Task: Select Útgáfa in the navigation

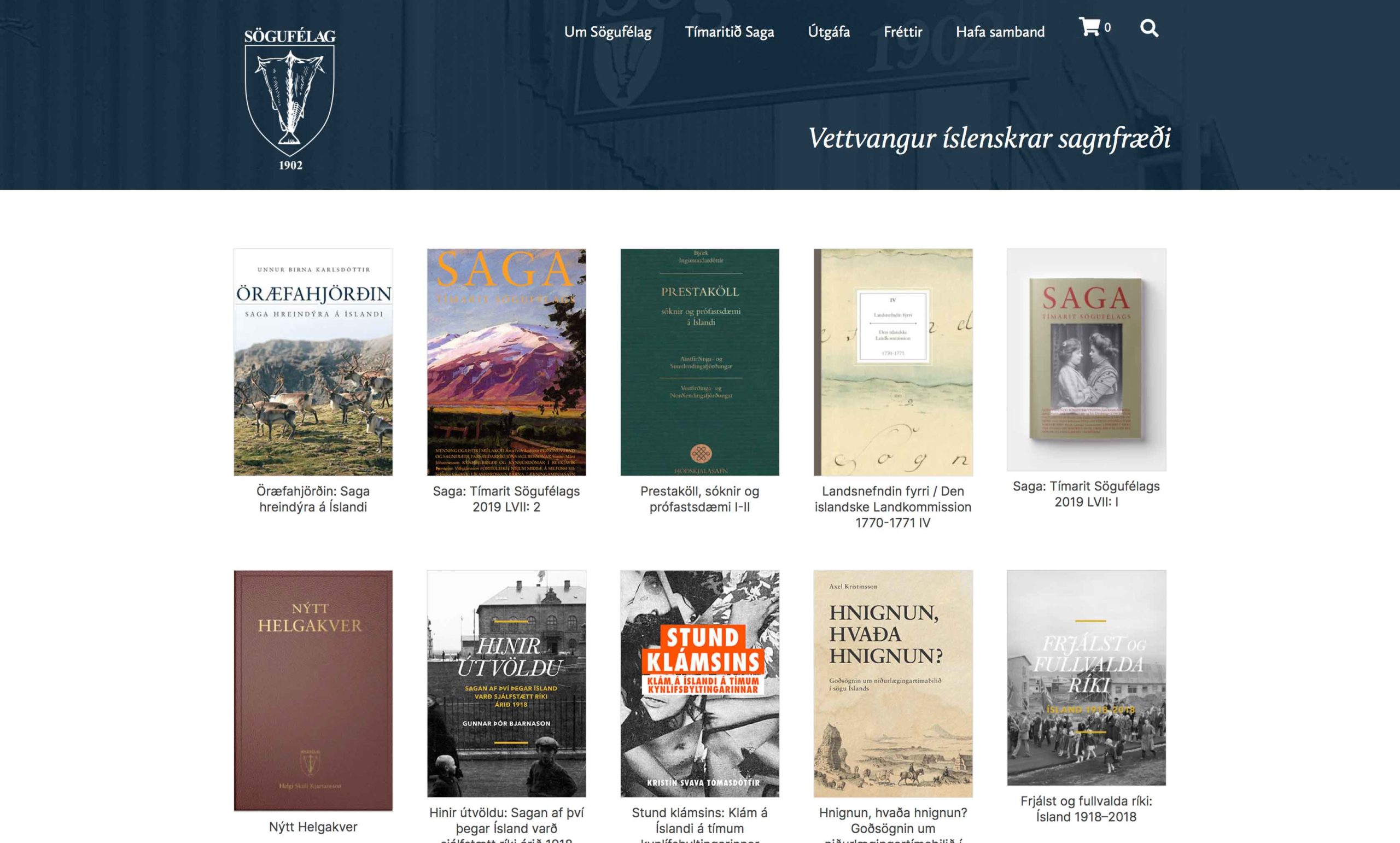Action: 829,32
